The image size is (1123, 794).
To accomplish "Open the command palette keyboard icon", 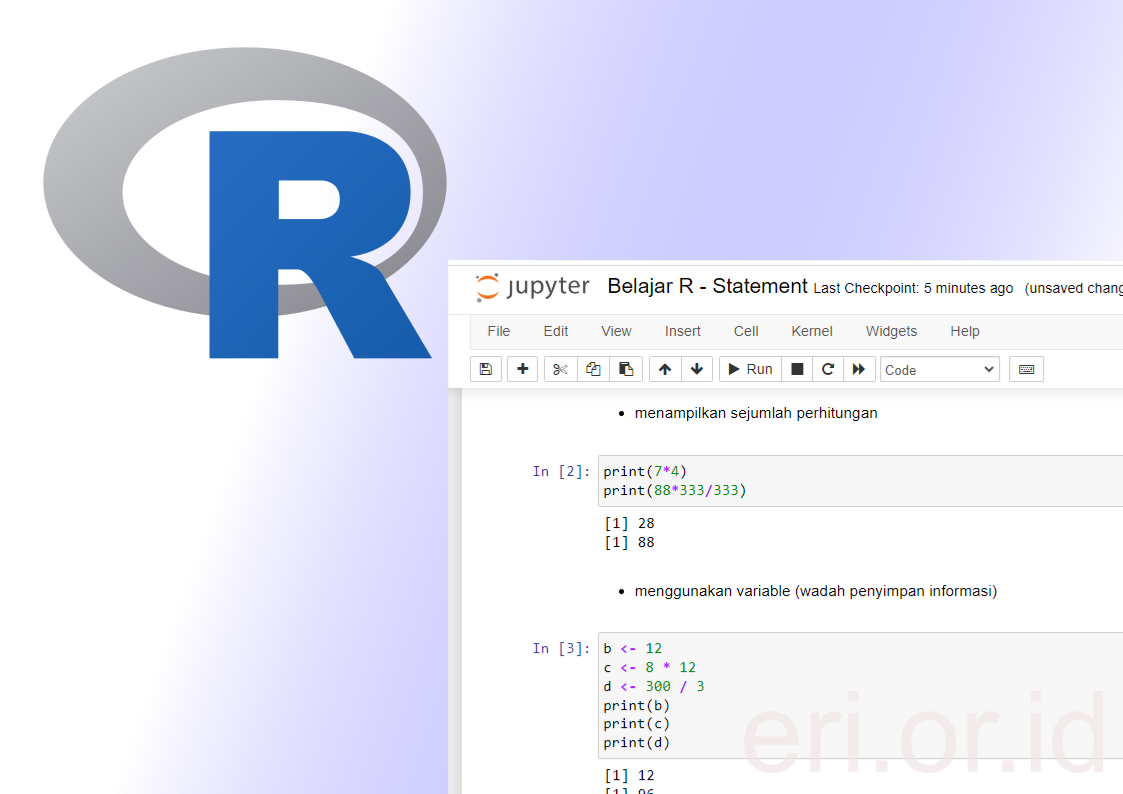I will point(1026,369).
